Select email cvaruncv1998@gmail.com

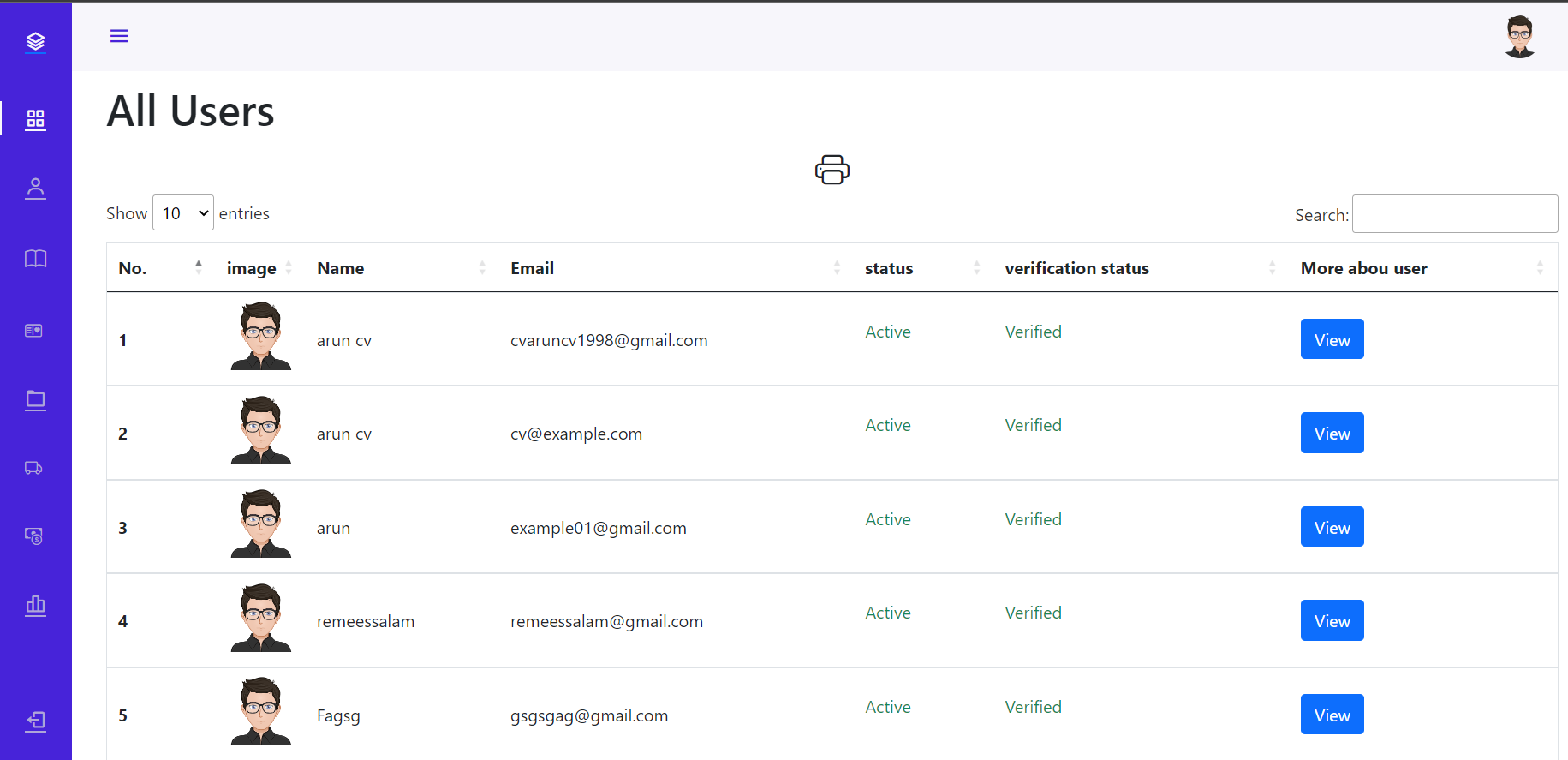pyautogui.click(x=609, y=341)
